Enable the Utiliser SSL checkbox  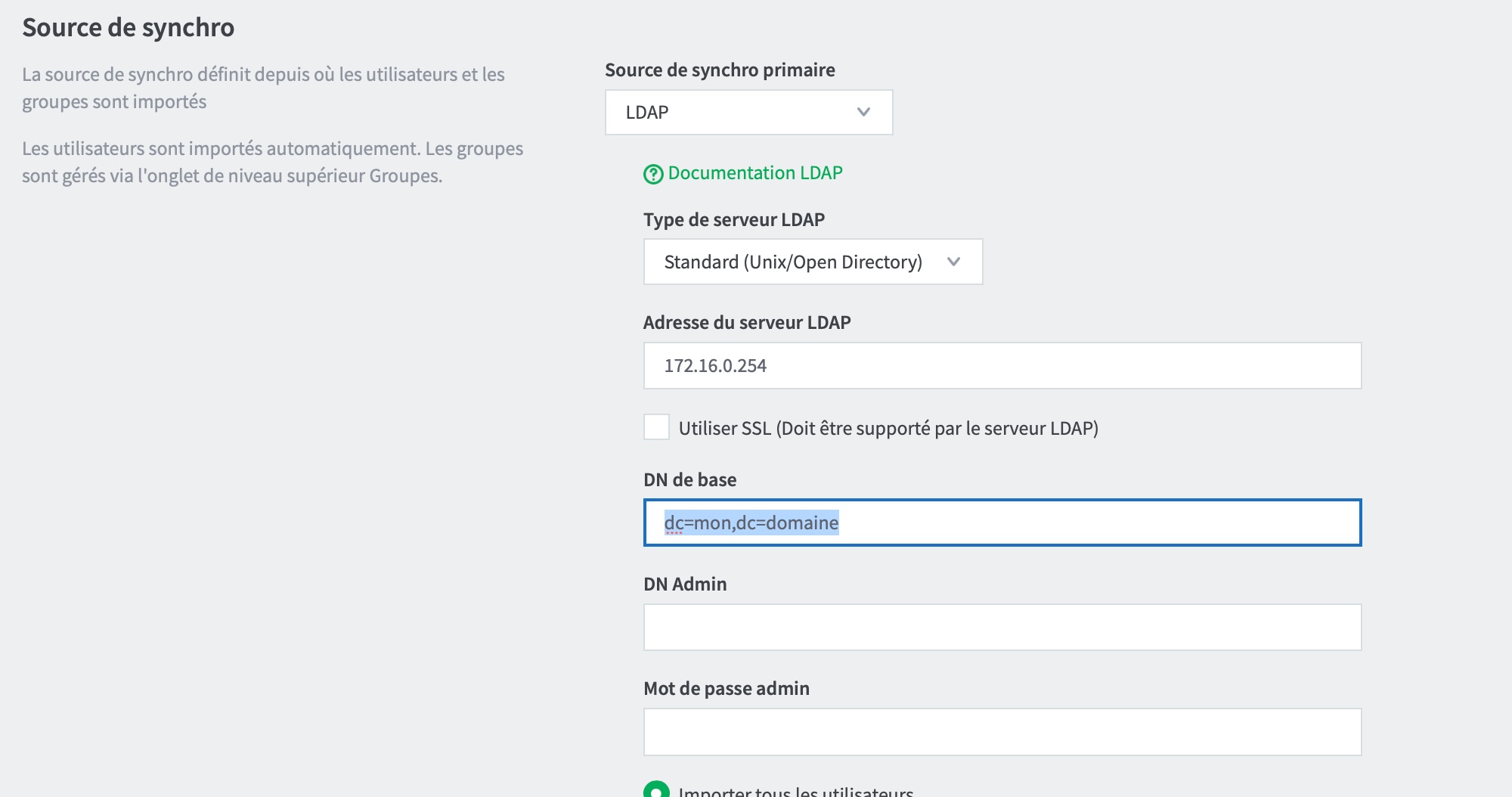coord(656,427)
